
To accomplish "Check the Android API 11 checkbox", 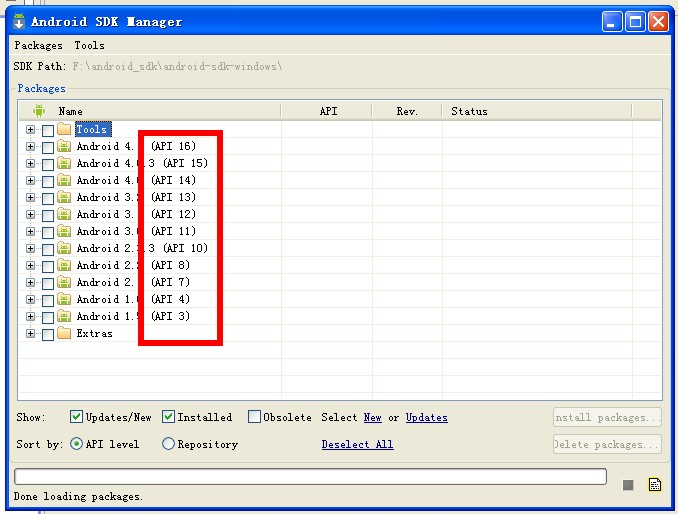I will coord(48,232).
